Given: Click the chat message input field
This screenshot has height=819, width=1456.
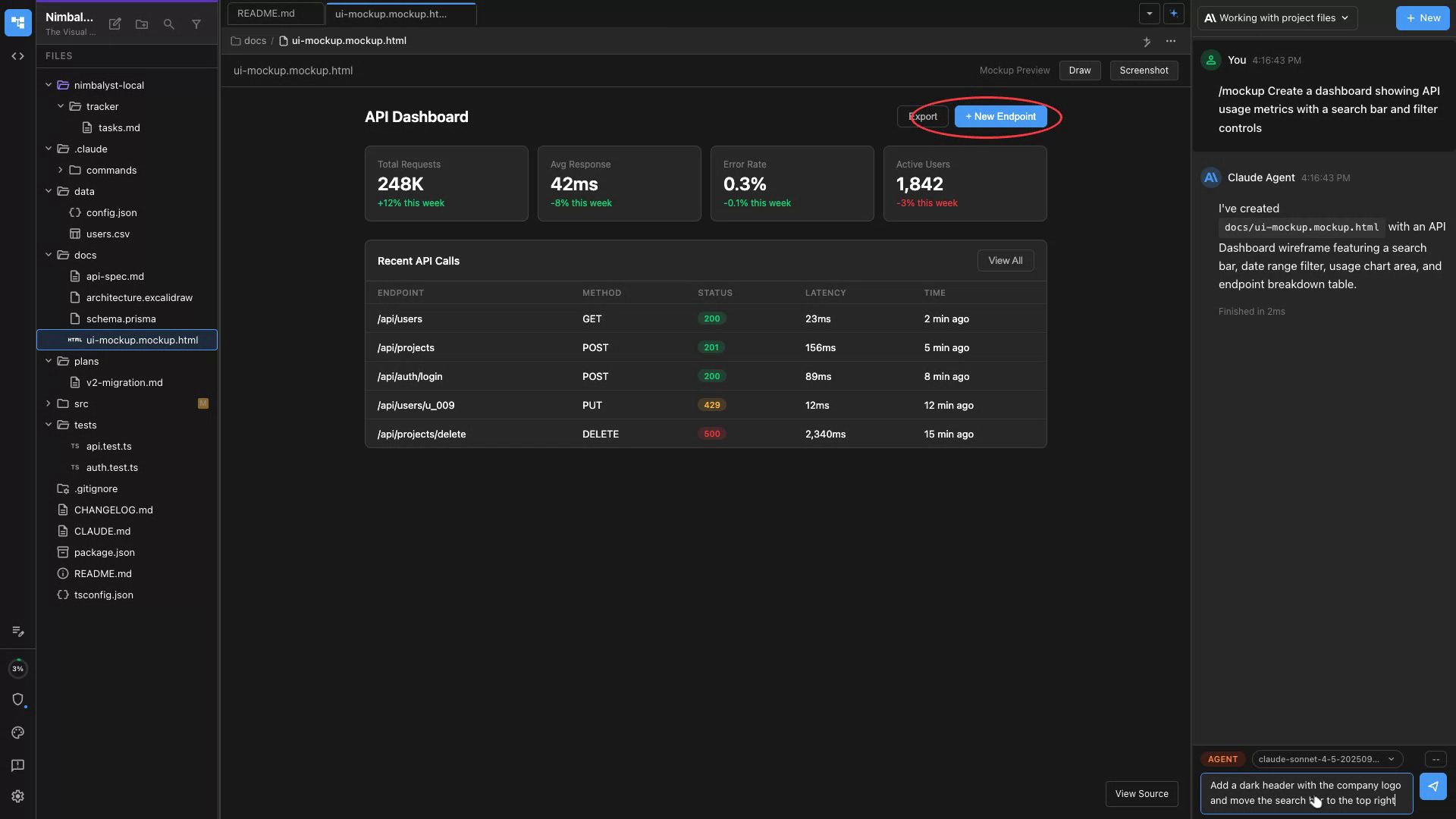Looking at the screenshot, I should (x=1305, y=793).
